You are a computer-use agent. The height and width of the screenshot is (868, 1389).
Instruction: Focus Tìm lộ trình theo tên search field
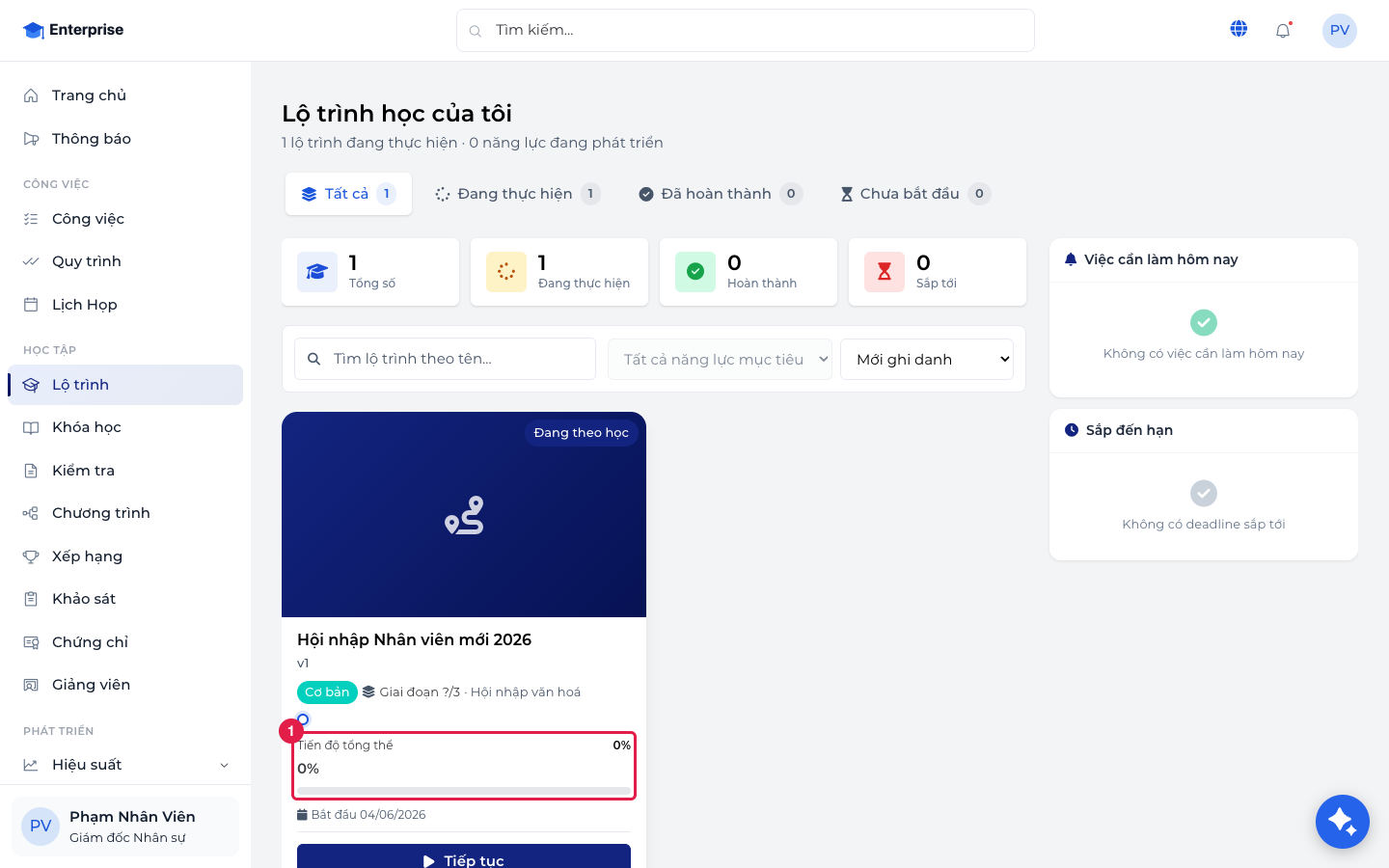445,359
